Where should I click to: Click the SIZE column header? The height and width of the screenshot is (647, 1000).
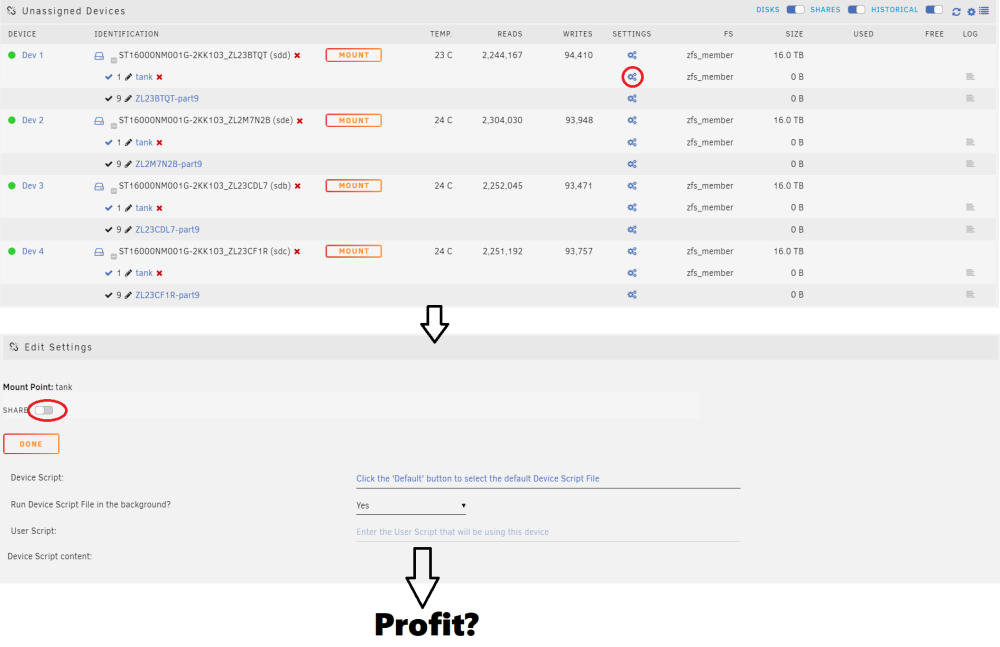(x=794, y=34)
